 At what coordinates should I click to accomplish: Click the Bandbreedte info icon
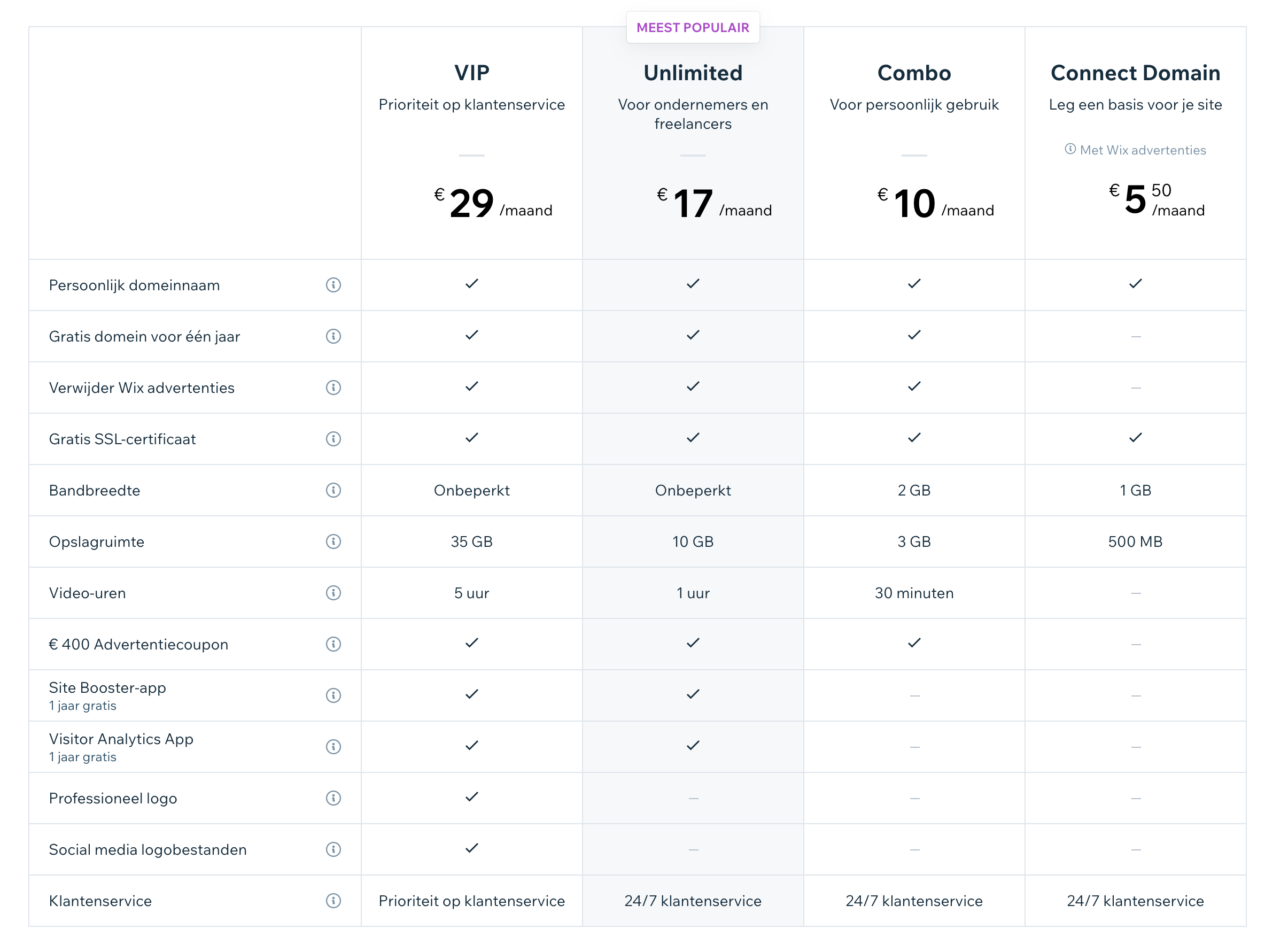[x=333, y=490]
